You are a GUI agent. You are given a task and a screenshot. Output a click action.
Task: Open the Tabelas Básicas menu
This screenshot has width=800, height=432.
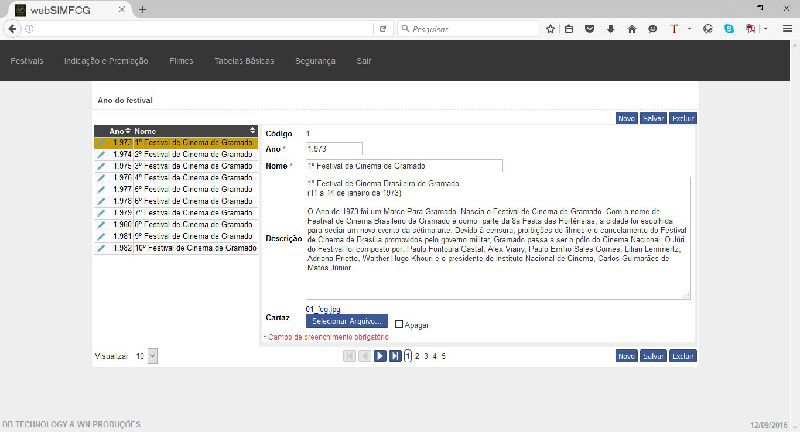[x=244, y=61]
